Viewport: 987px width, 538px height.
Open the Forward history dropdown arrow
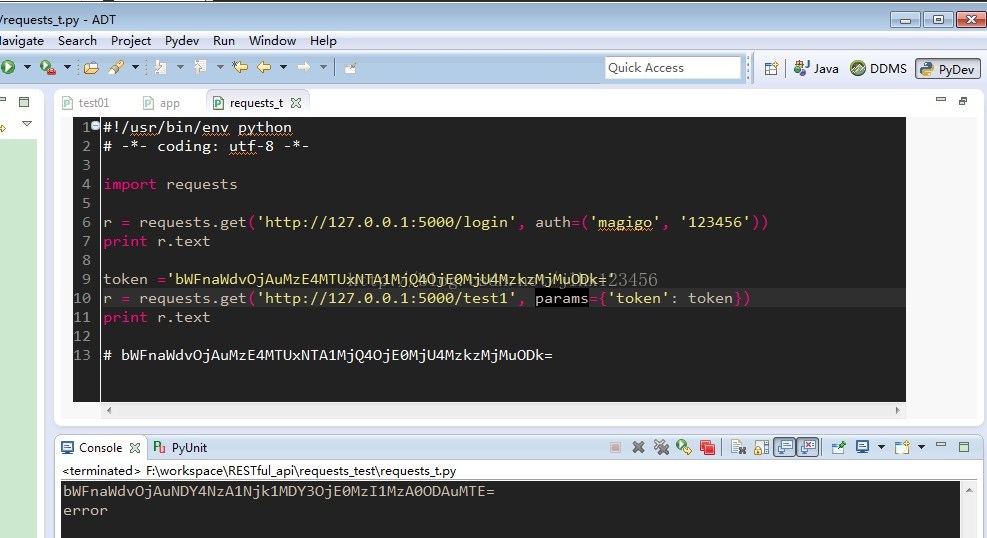click(323, 67)
